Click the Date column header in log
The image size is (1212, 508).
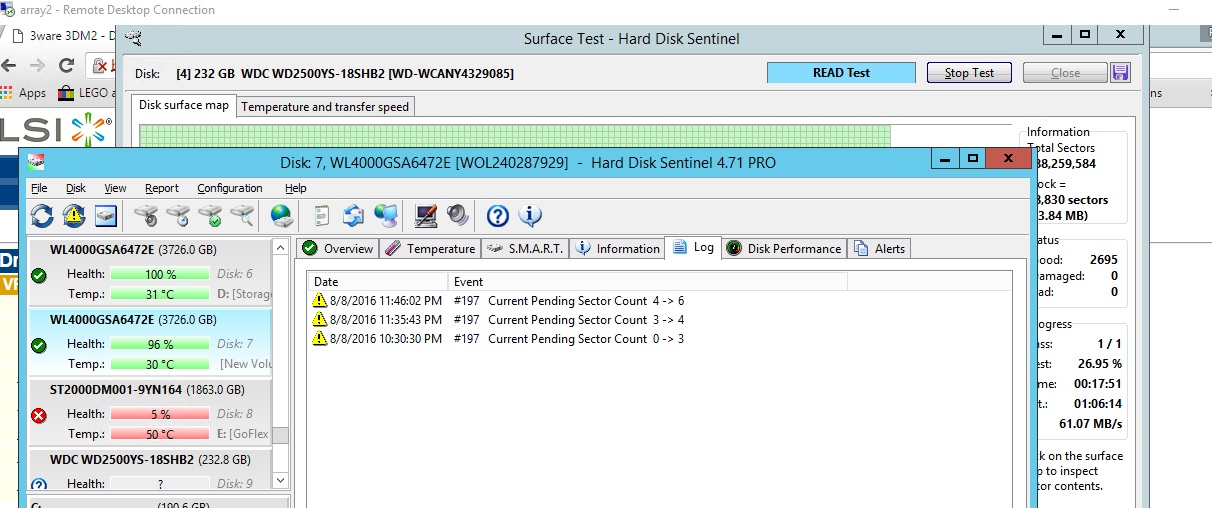pyautogui.click(x=326, y=282)
